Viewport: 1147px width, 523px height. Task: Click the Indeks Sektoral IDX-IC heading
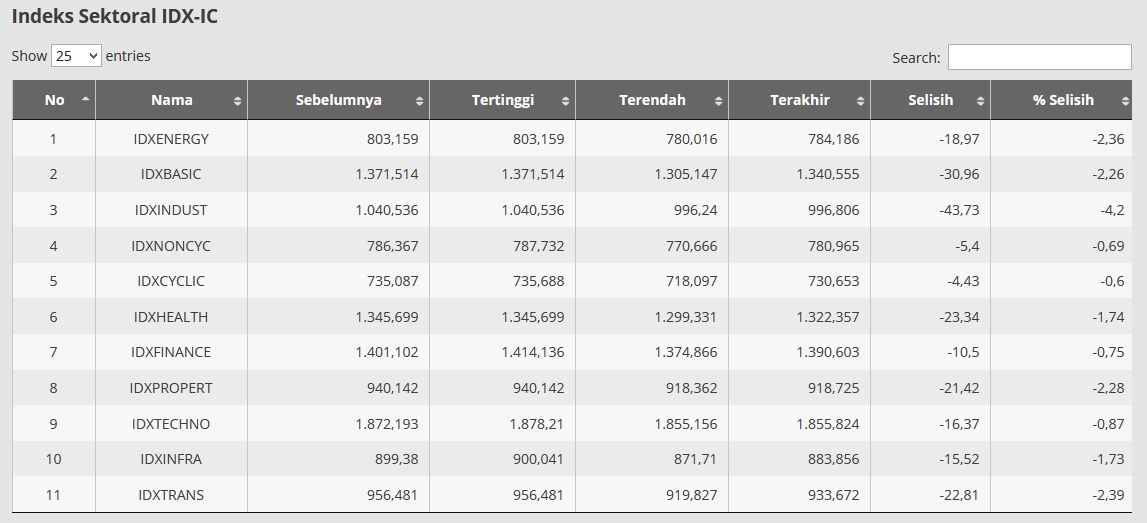click(x=114, y=17)
